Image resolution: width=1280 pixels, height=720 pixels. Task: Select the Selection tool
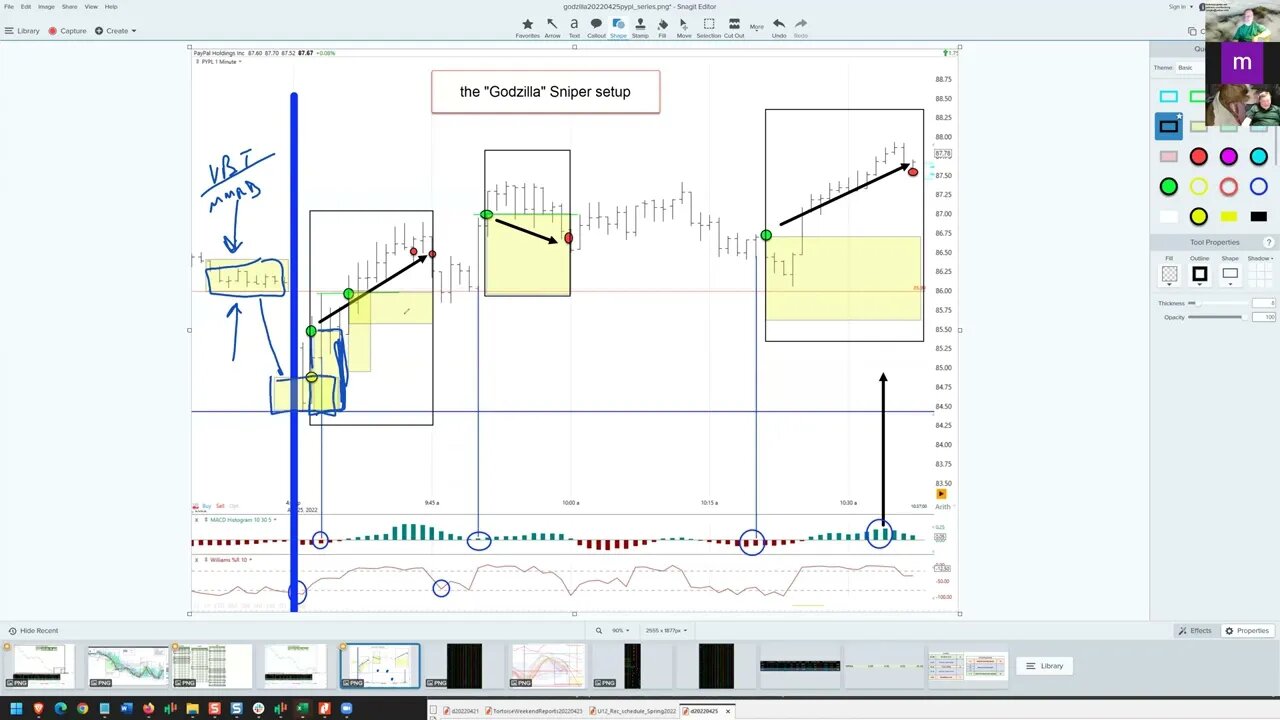[x=708, y=27]
